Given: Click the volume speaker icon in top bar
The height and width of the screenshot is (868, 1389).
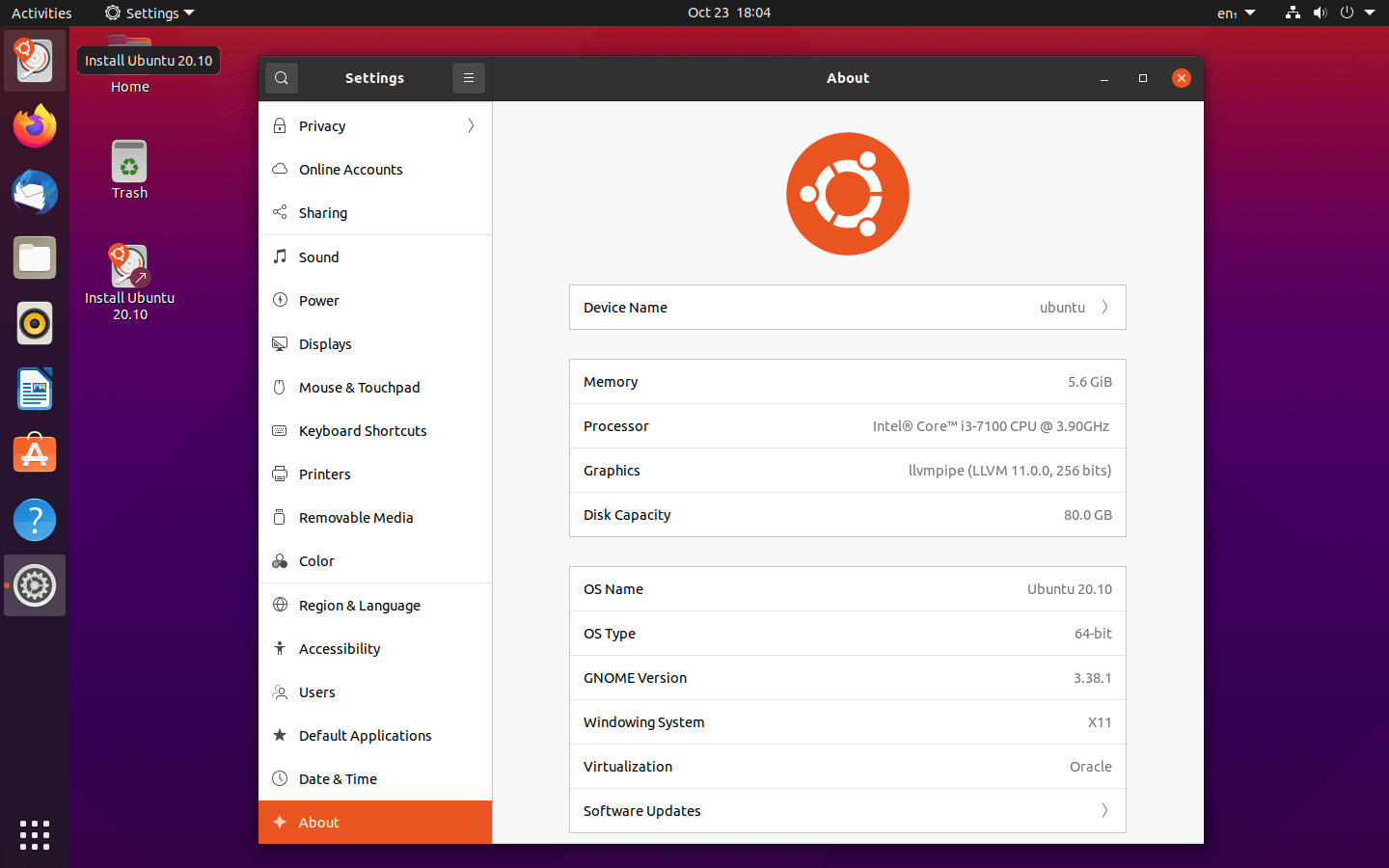Looking at the screenshot, I should pos(1320,13).
